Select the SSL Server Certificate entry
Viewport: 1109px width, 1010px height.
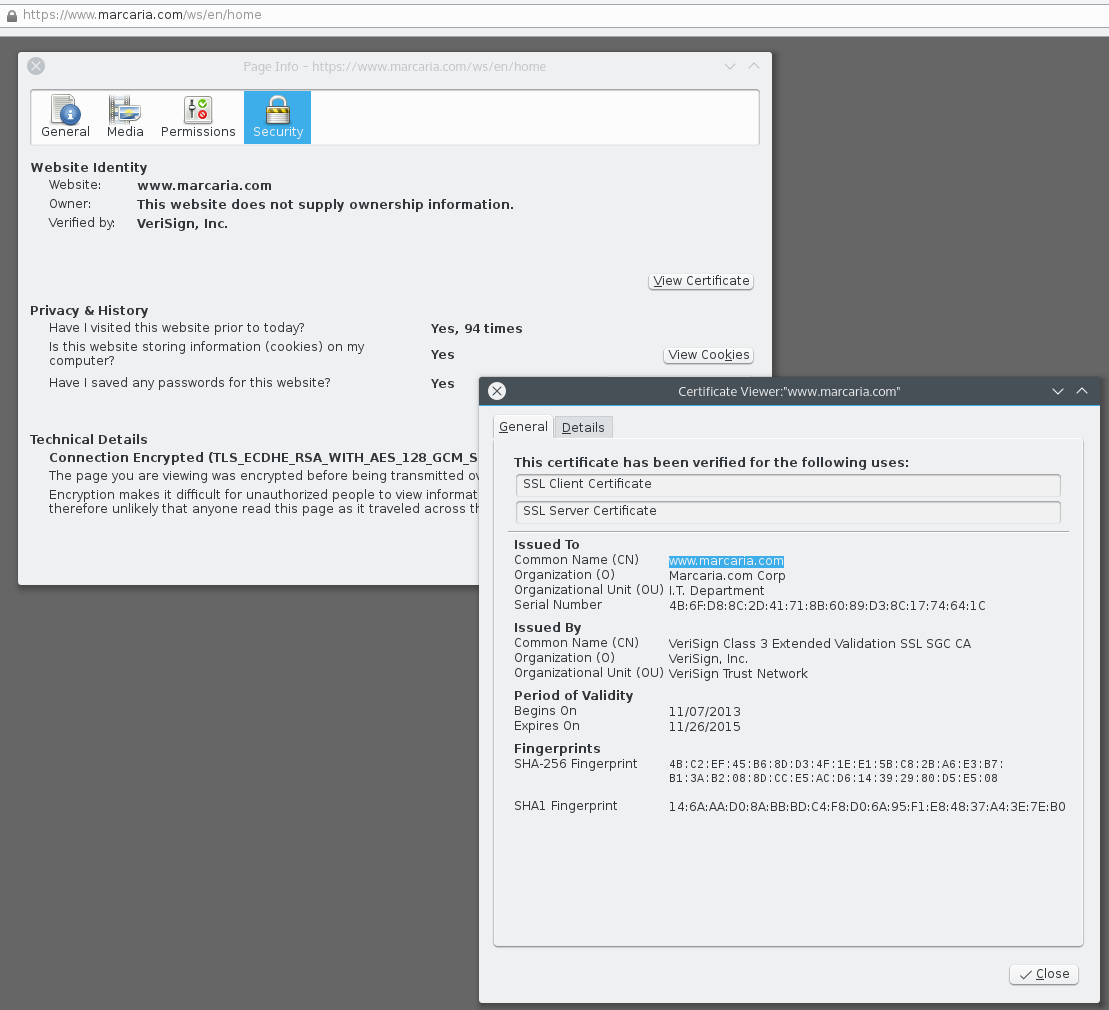point(788,511)
